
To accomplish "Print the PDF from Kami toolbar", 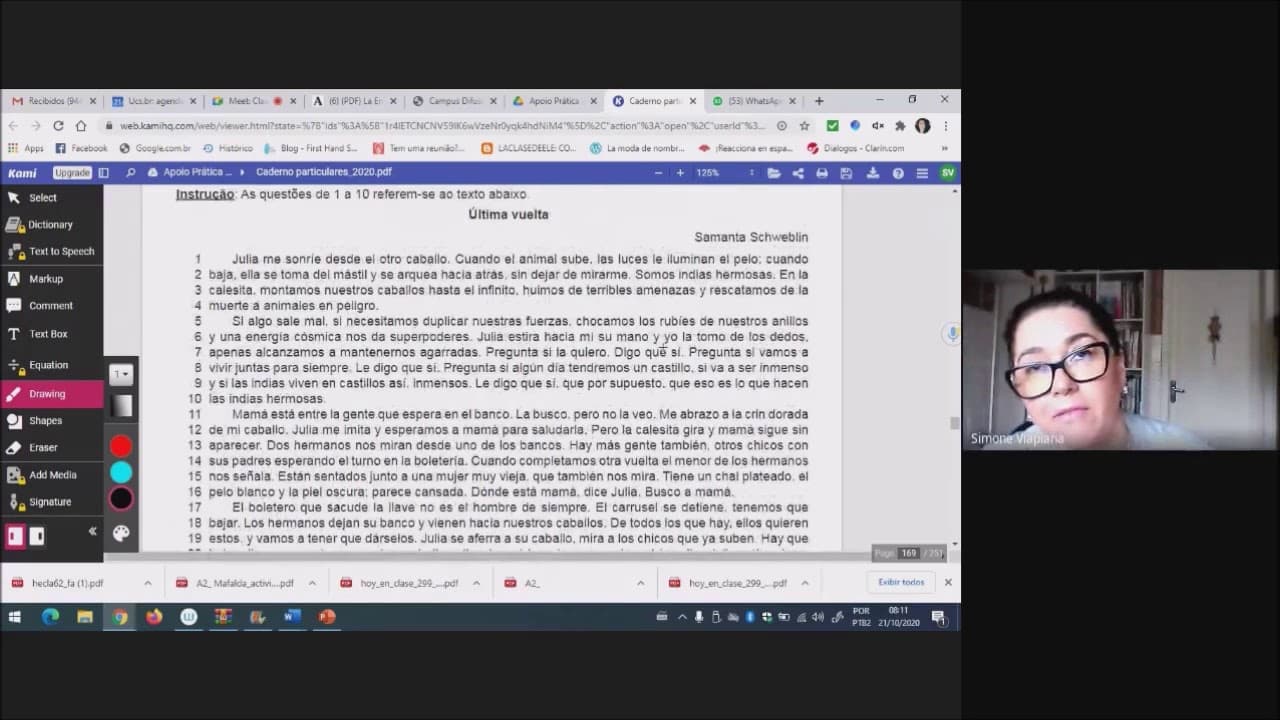I will tap(822, 173).
